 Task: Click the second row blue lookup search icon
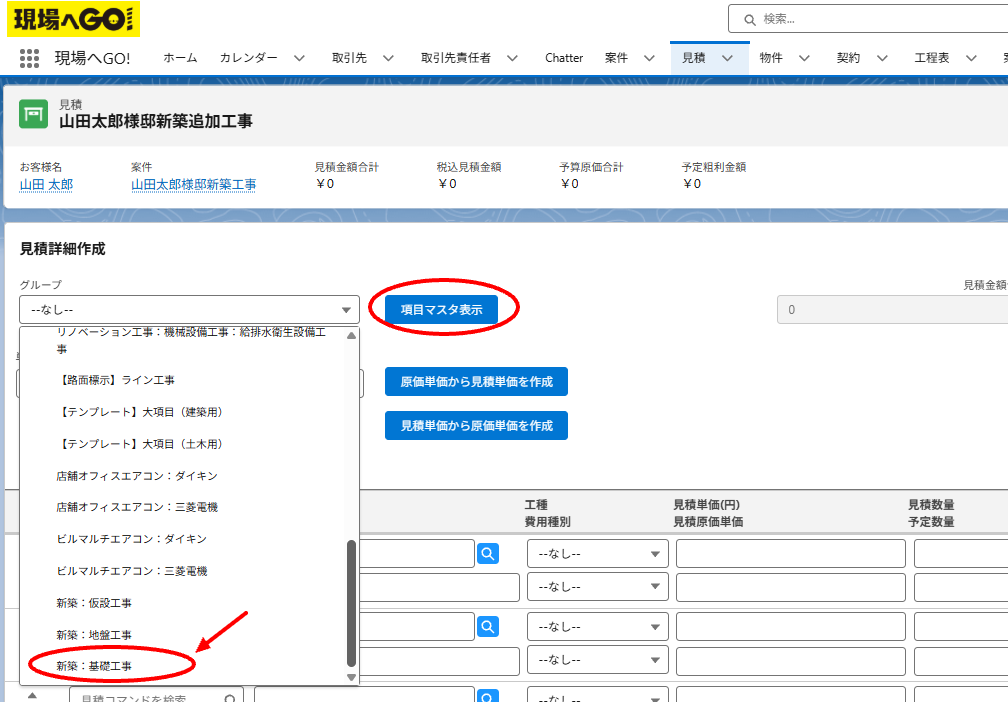point(488,626)
